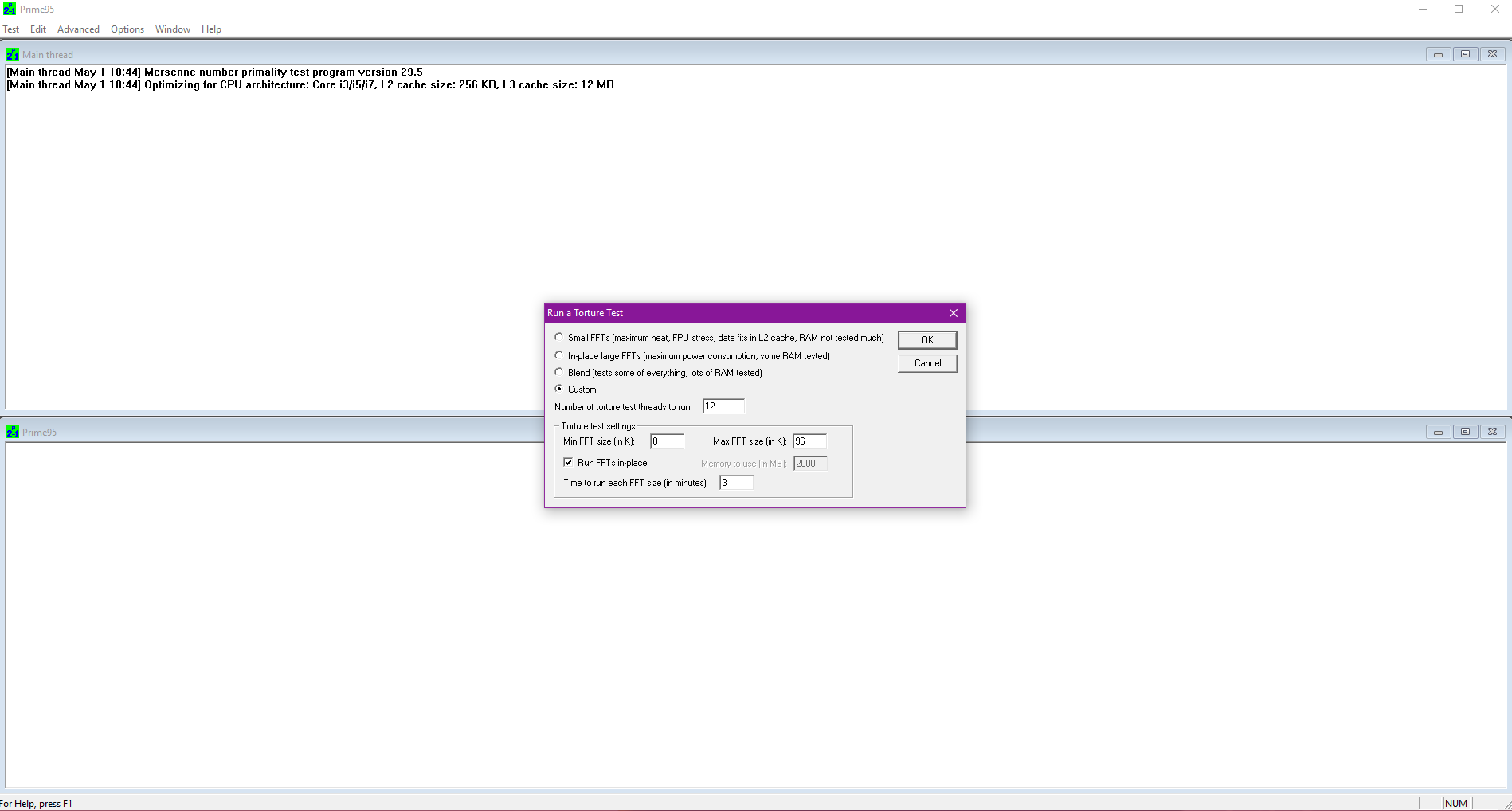Select the Custom radio option
1512x811 pixels.
tap(559, 389)
